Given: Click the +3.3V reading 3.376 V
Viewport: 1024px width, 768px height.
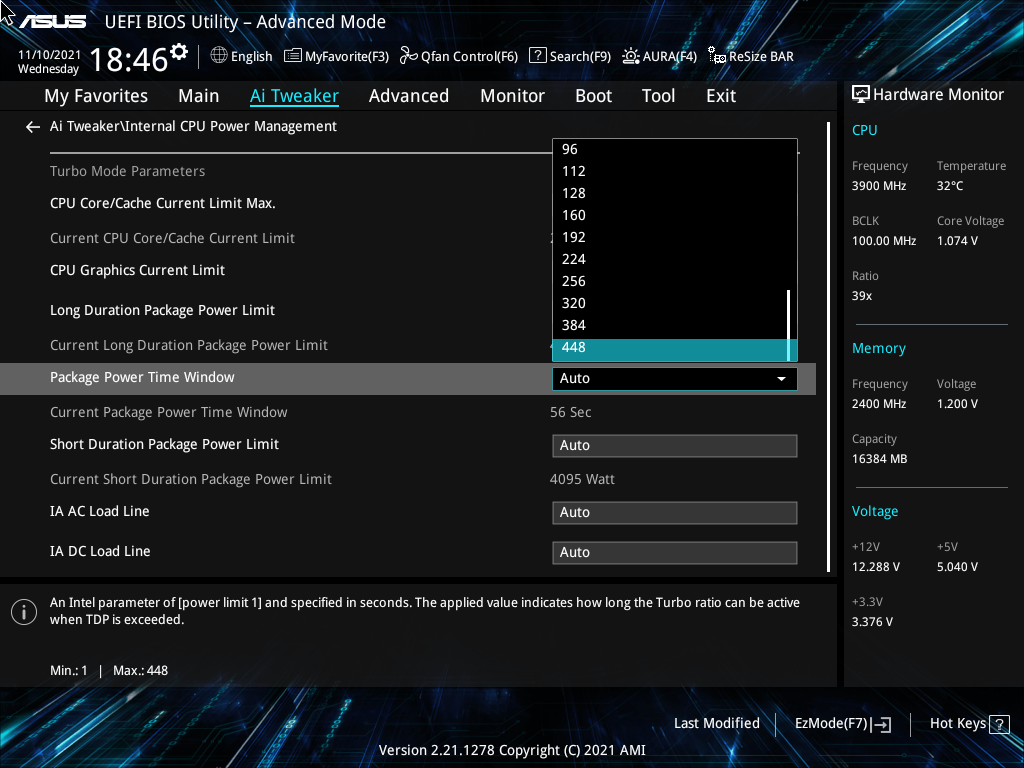Looking at the screenshot, I should point(872,622).
